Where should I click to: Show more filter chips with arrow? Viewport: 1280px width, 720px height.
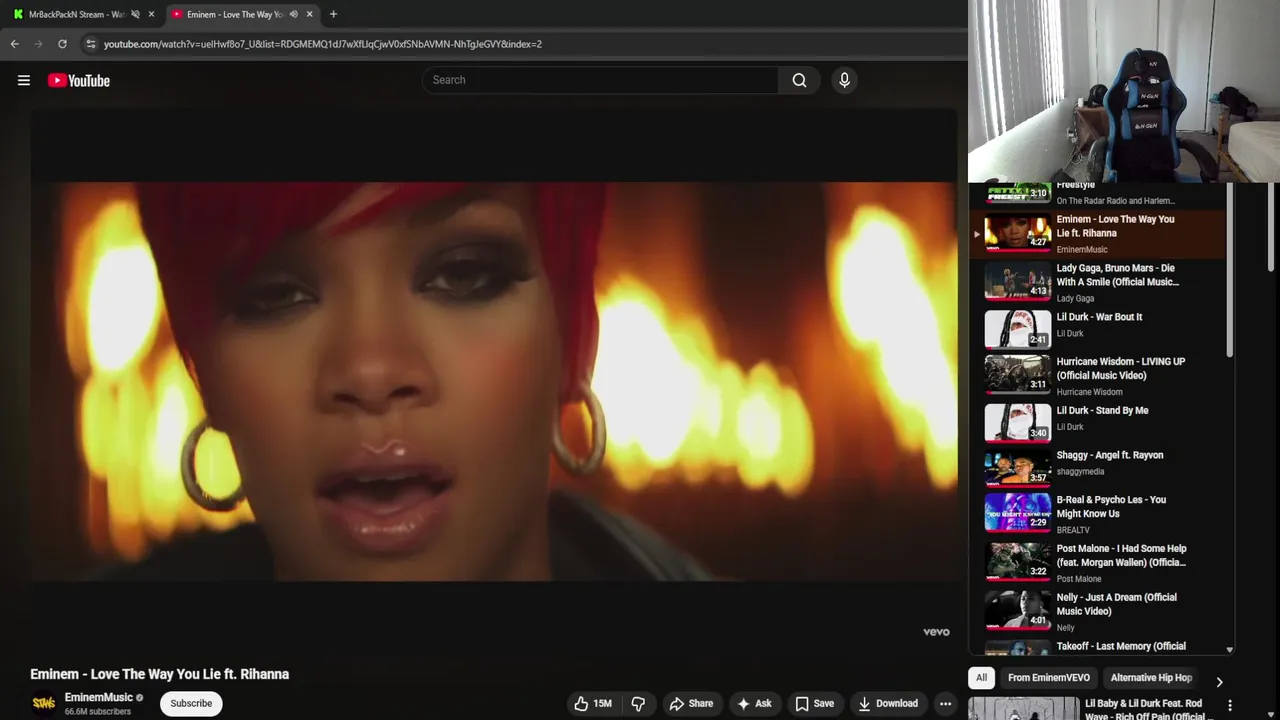(1219, 681)
